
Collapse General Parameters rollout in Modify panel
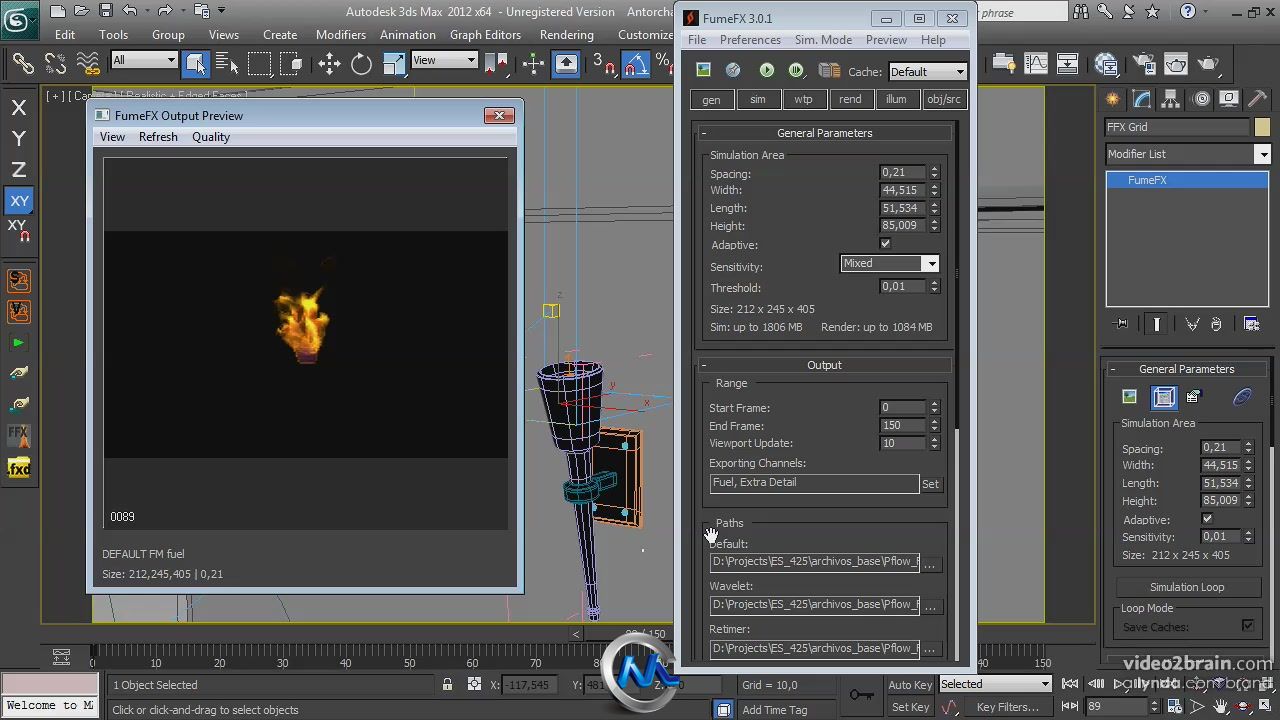pos(1186,369)
